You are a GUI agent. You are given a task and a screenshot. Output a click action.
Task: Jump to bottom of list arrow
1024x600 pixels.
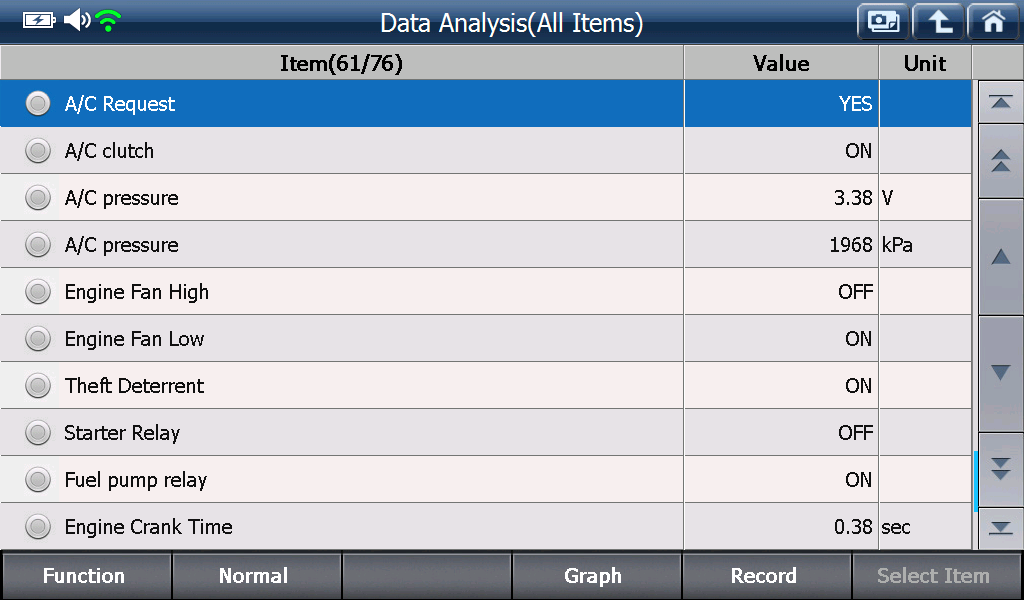click(1000, 528)
